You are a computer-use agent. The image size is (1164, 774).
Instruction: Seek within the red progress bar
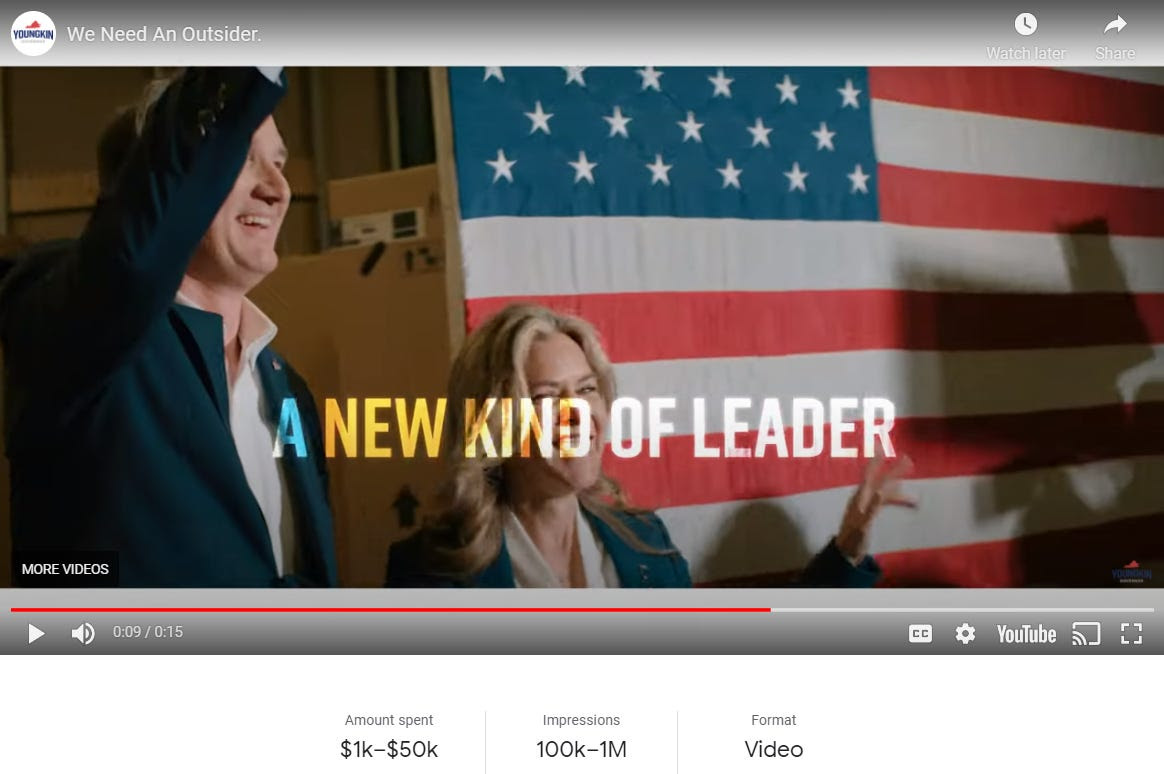point(390,610)
